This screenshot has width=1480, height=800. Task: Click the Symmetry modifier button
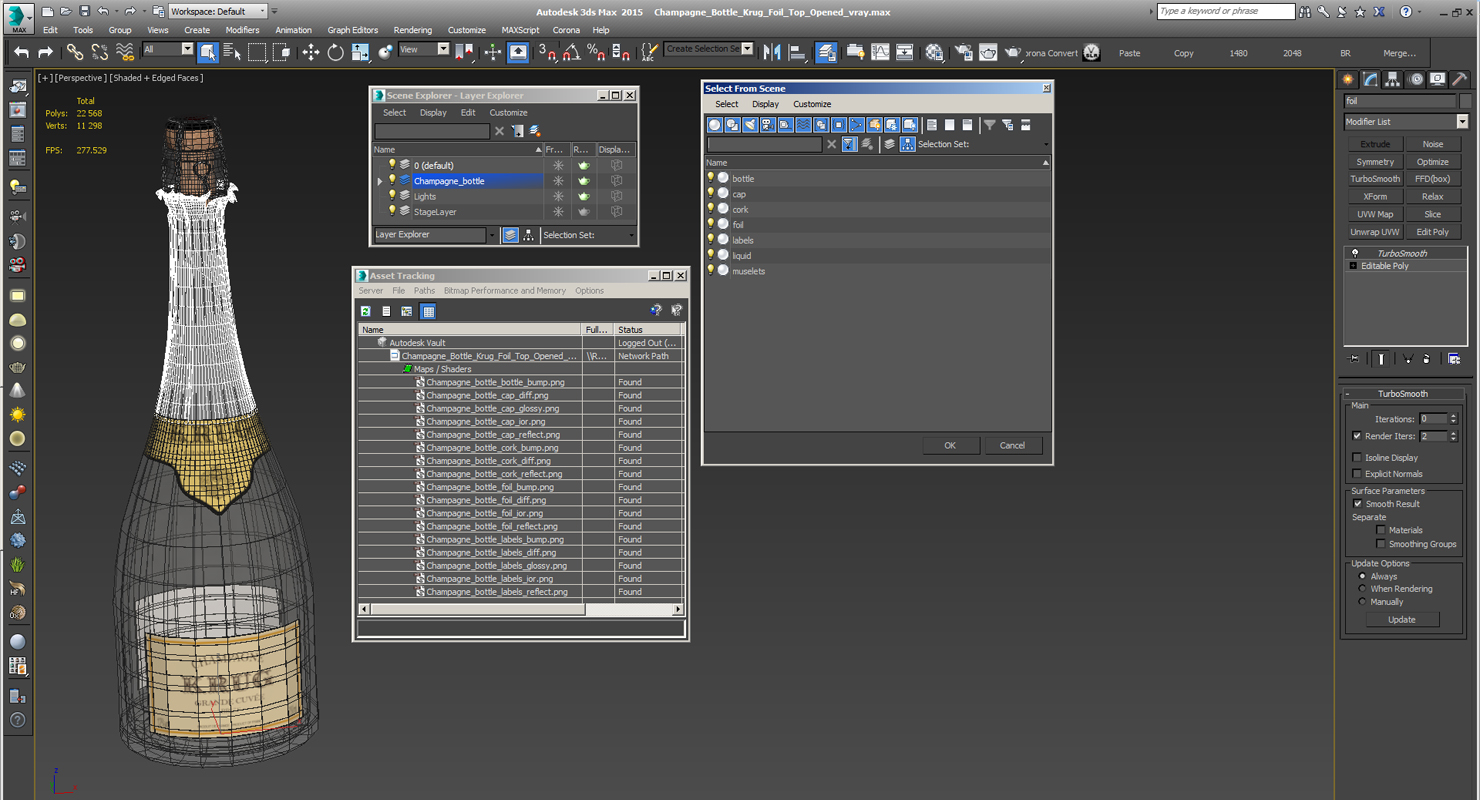pyautogui.click(x=1375, y=162)
